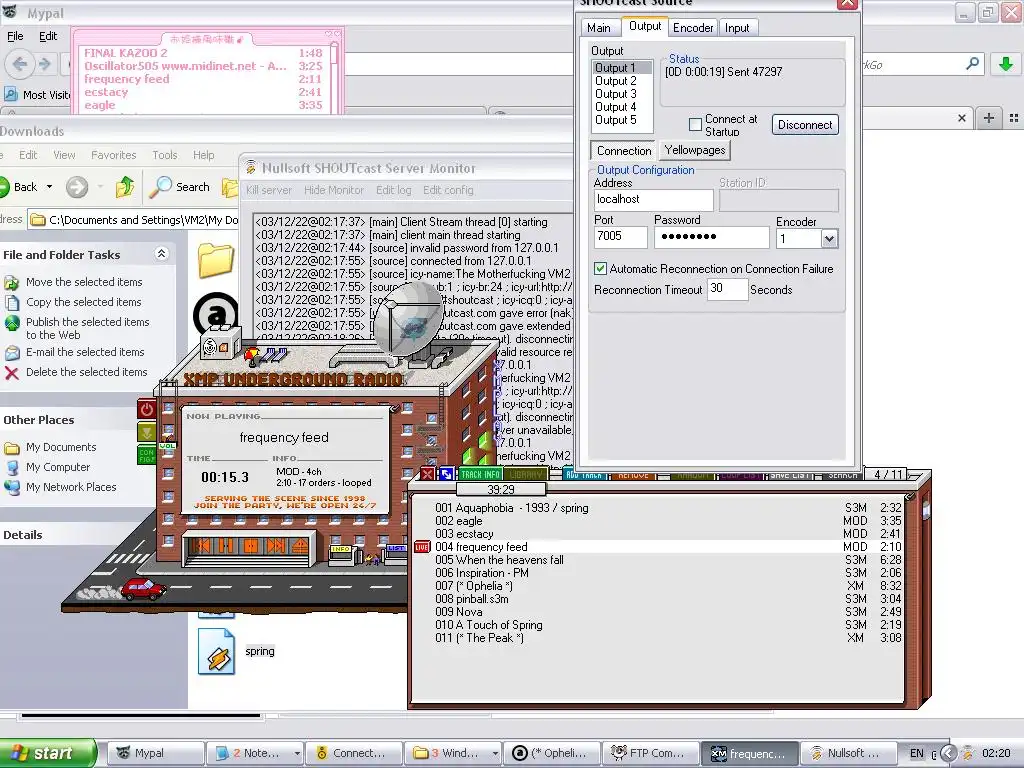Open the Tools menu in the Explorer window
The width and height of the screenshot is (1024, 768).
[x=165, y=155]
